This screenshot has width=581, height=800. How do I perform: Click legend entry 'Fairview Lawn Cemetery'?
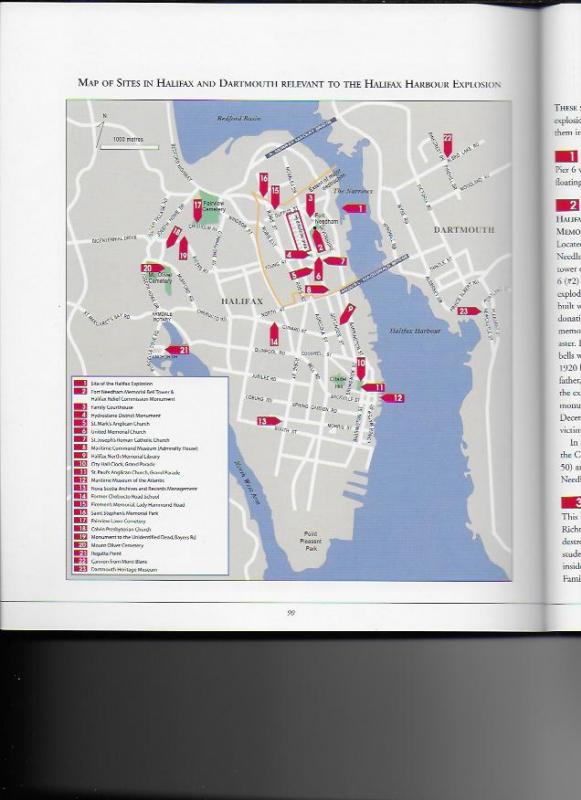110,521
